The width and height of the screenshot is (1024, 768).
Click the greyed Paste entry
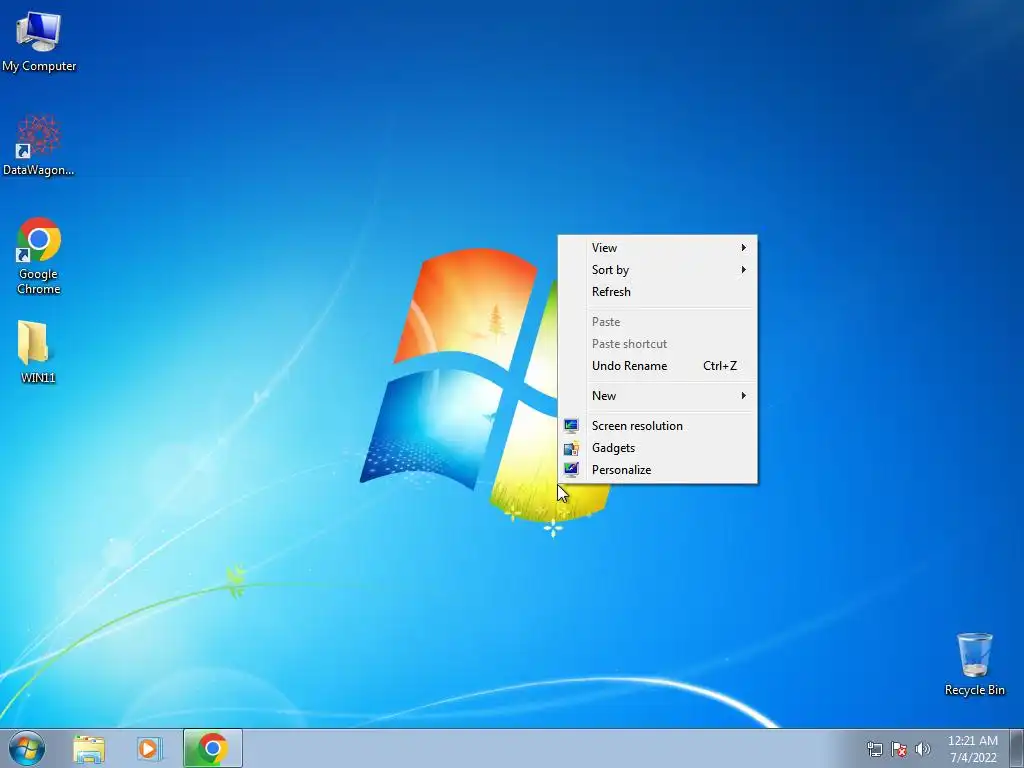(658, 322)
